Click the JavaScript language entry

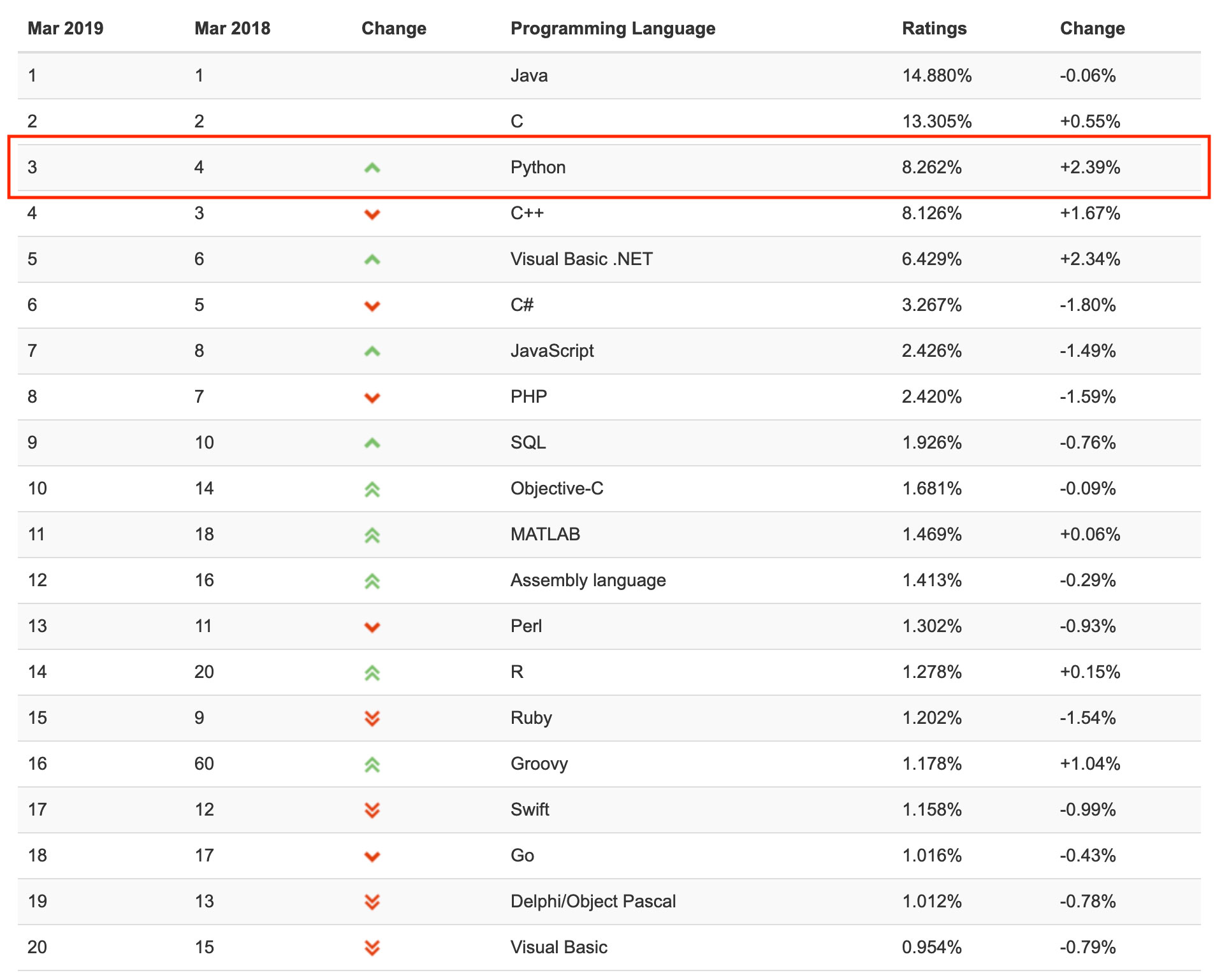pos(551,351)
